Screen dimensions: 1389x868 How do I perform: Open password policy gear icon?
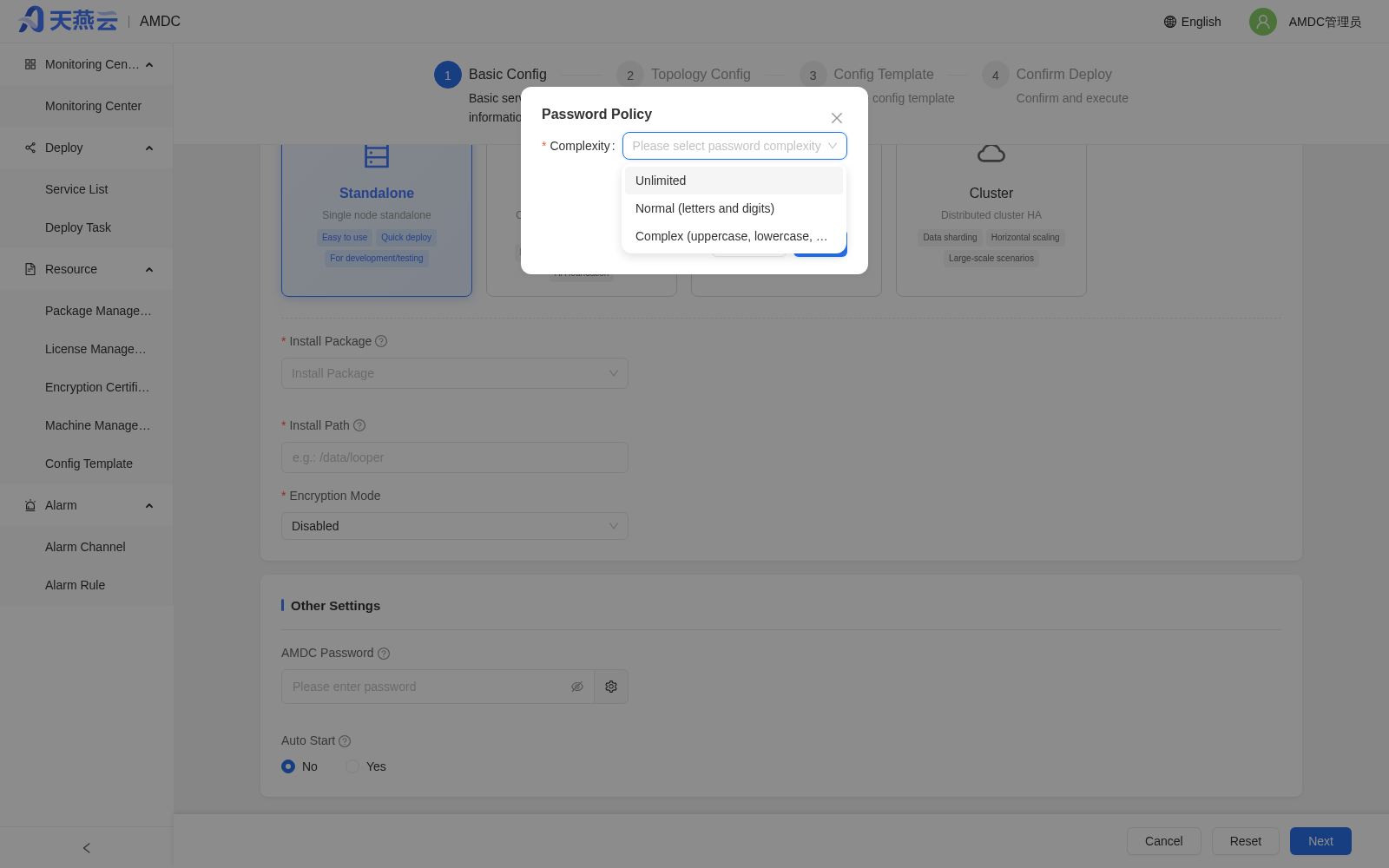[x=611, y=687]
